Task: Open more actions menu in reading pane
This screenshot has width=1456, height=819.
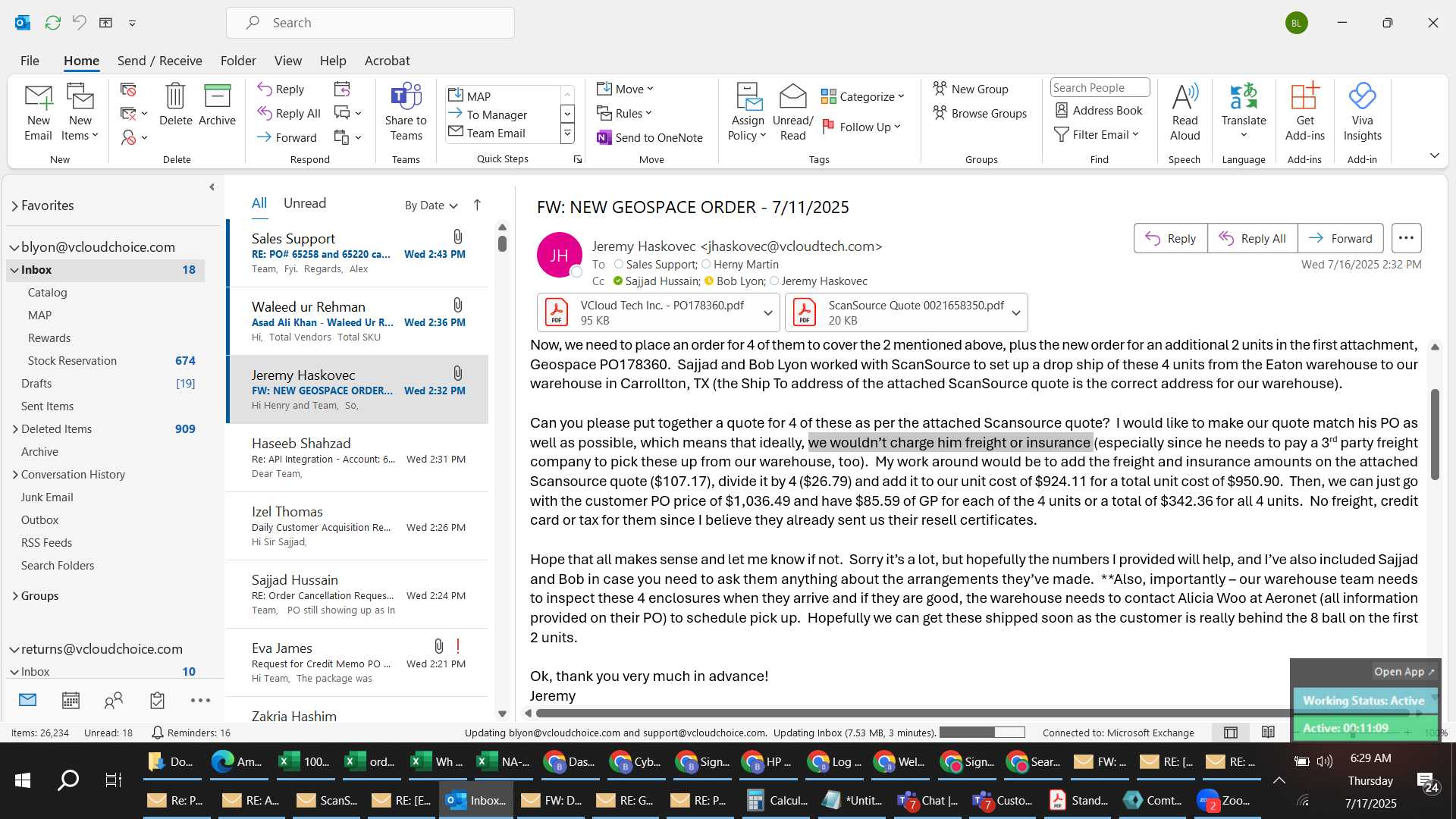Action: tap(1406, 238)
